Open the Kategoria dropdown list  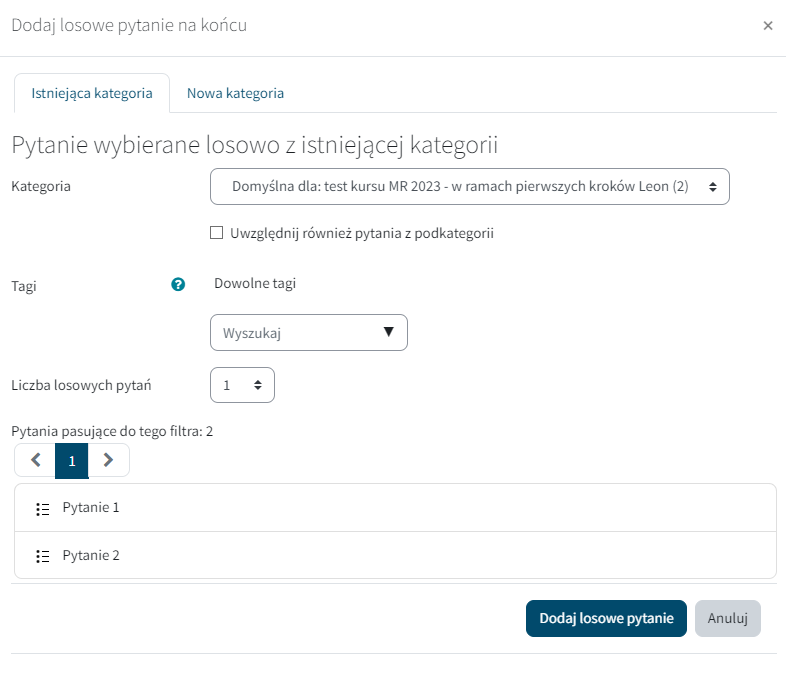[470, 186]
